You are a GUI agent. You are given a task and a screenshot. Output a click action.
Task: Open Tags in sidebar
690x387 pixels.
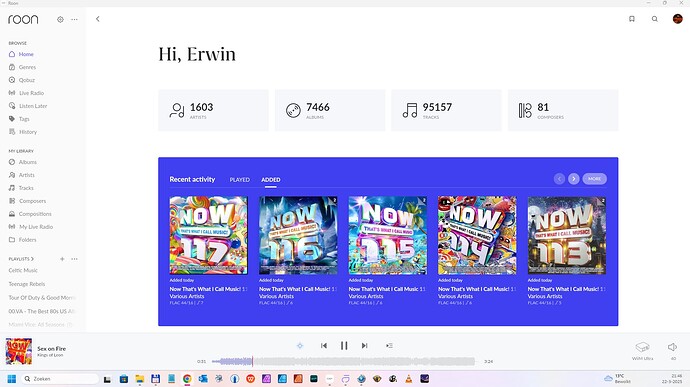tap(19, 119)
